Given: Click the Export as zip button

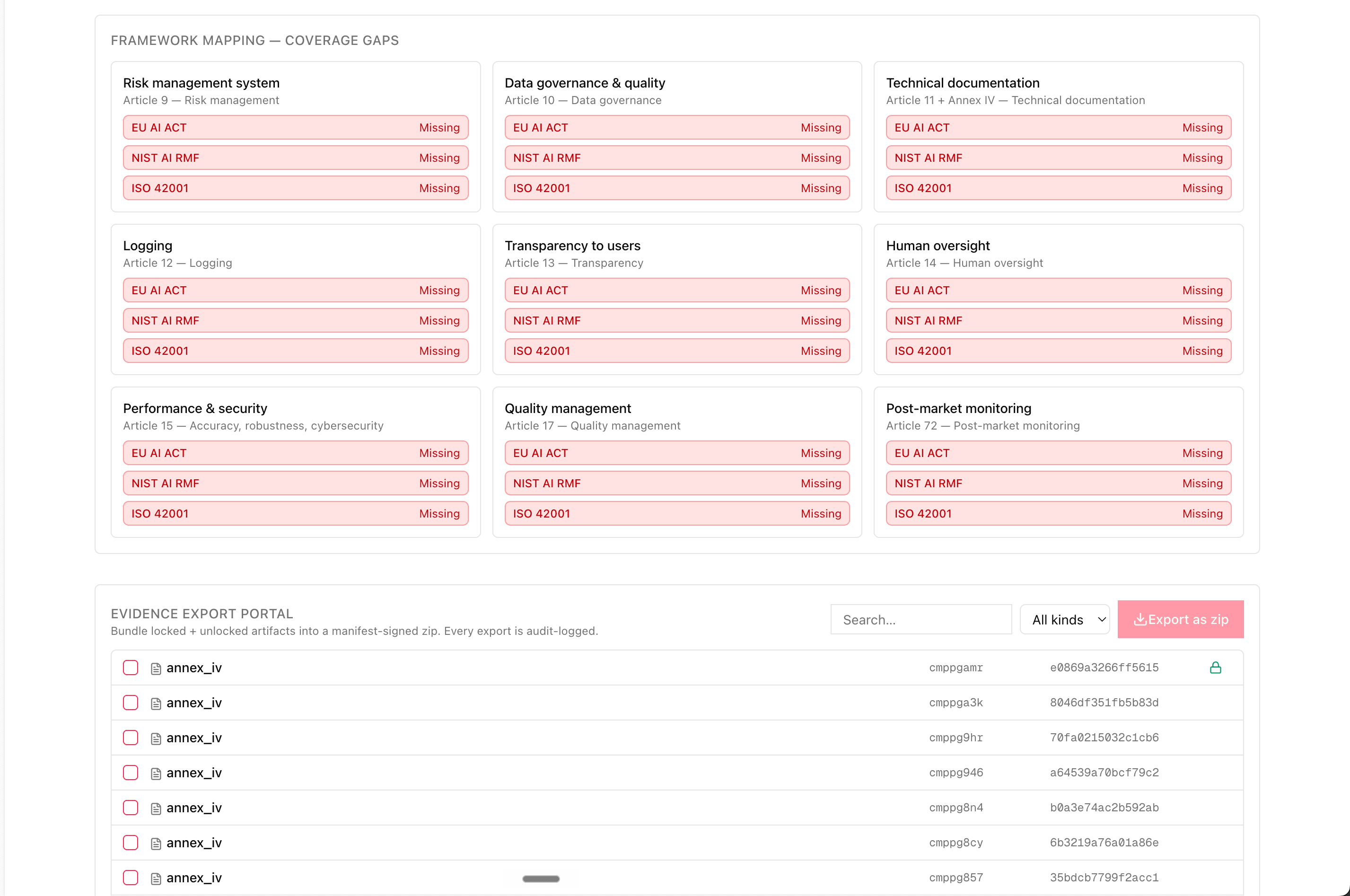Looking at the screenshot, I should pos(1180,619).
